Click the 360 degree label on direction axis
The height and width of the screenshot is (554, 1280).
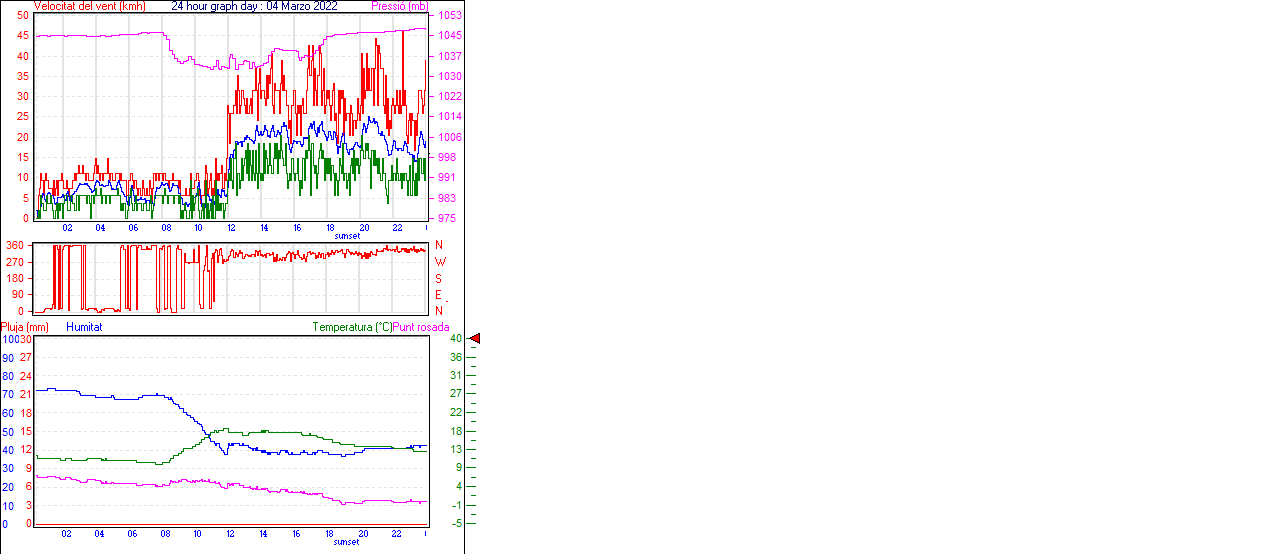click(15, 245)
